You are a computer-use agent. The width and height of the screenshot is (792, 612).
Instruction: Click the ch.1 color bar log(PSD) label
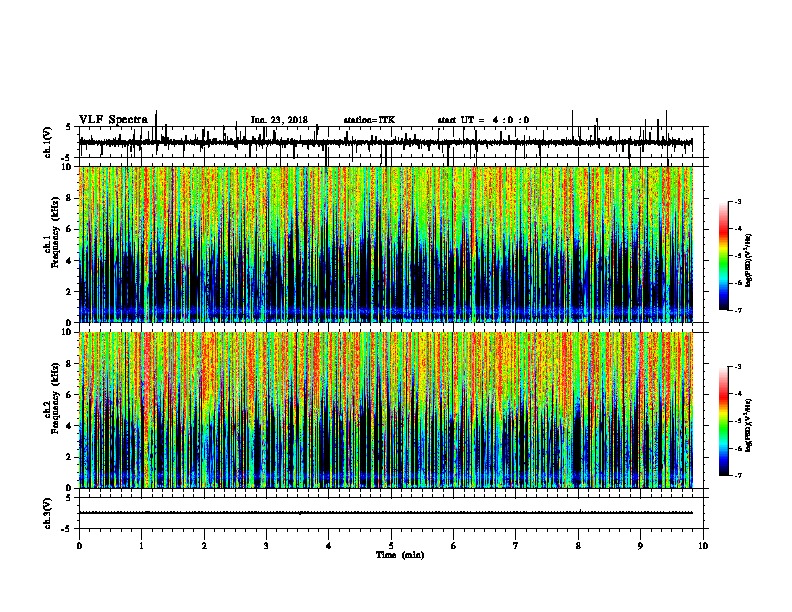[749, 261]
